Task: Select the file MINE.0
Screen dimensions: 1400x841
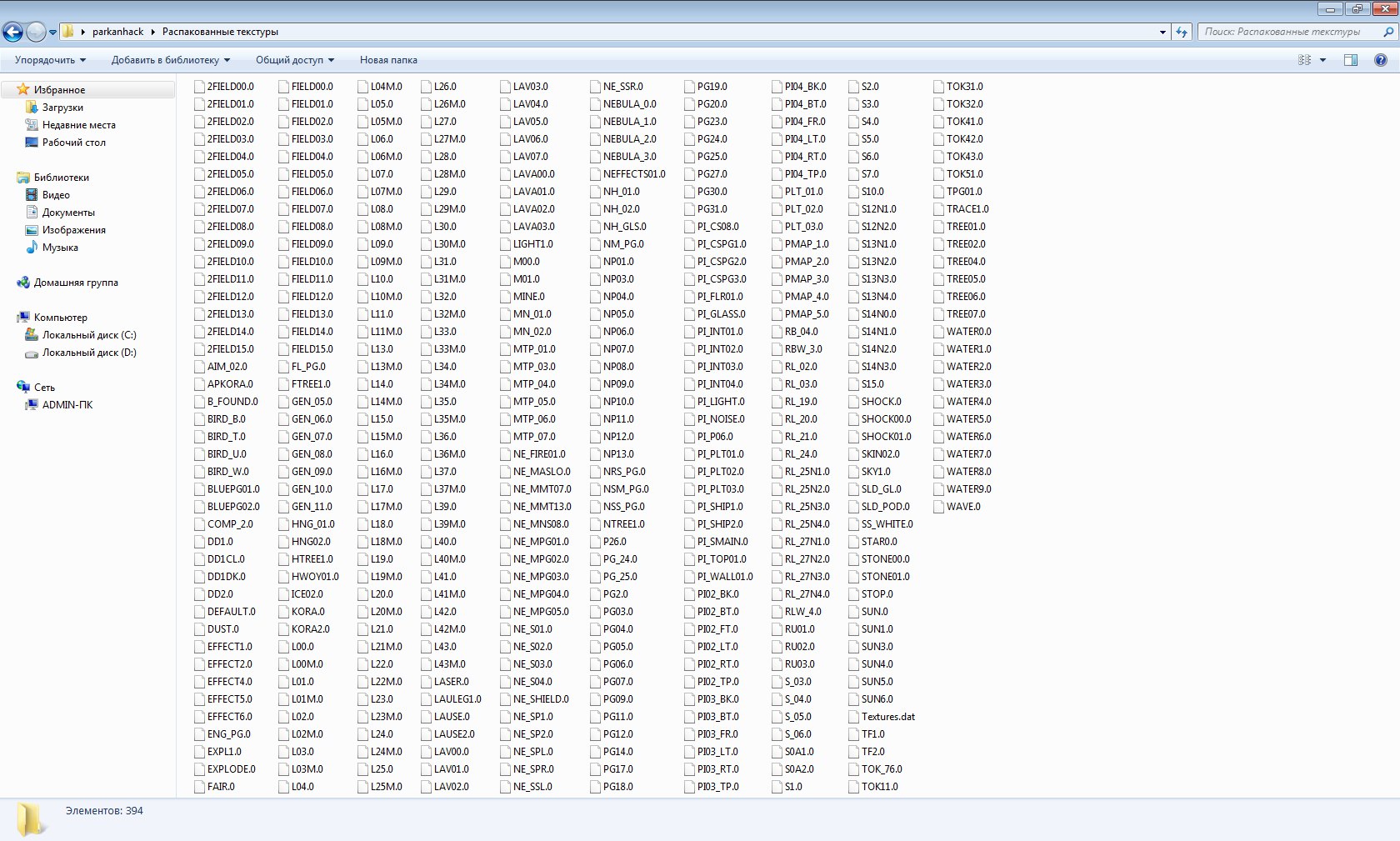Action: click(522, 297)
